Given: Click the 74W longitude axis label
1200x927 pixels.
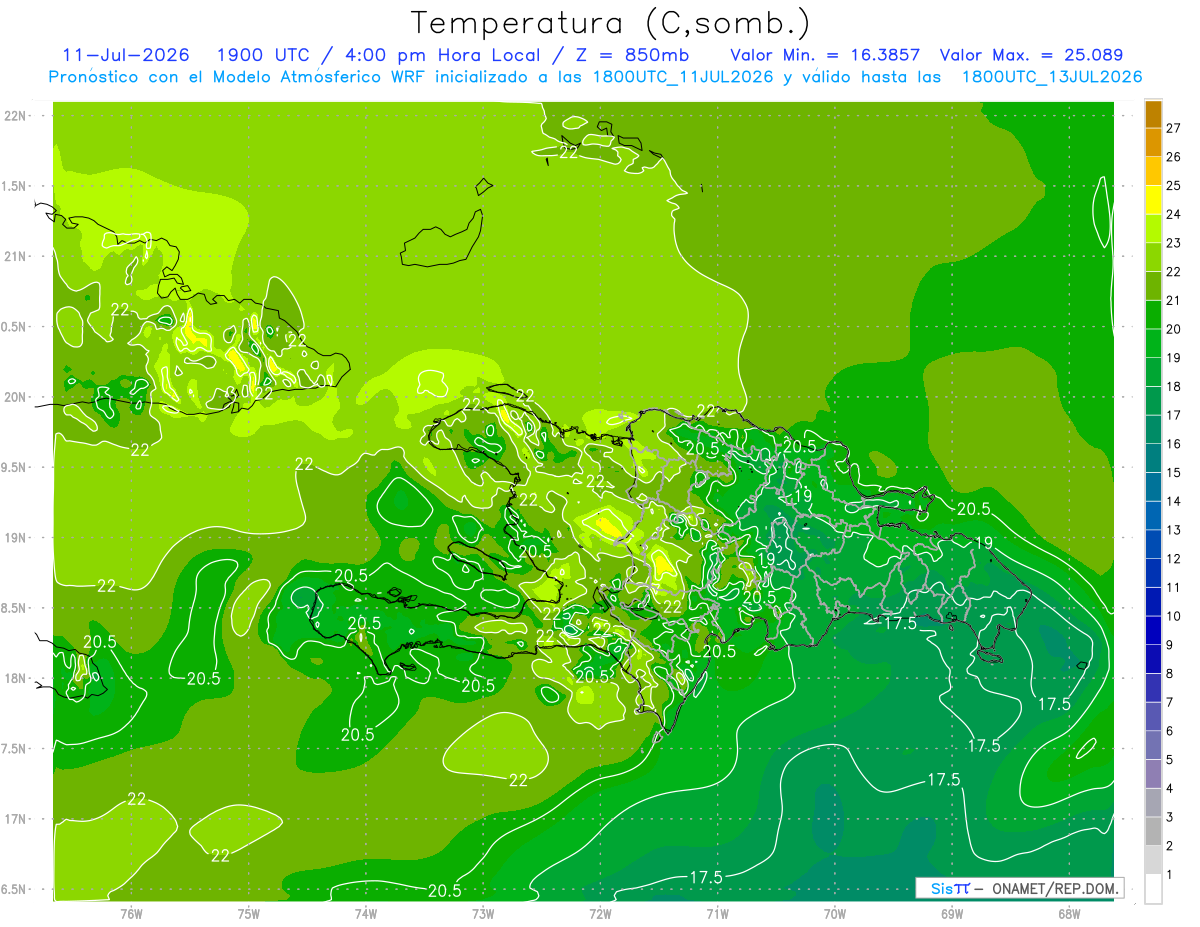Looking at the screenshot, I should pos(365,913).
